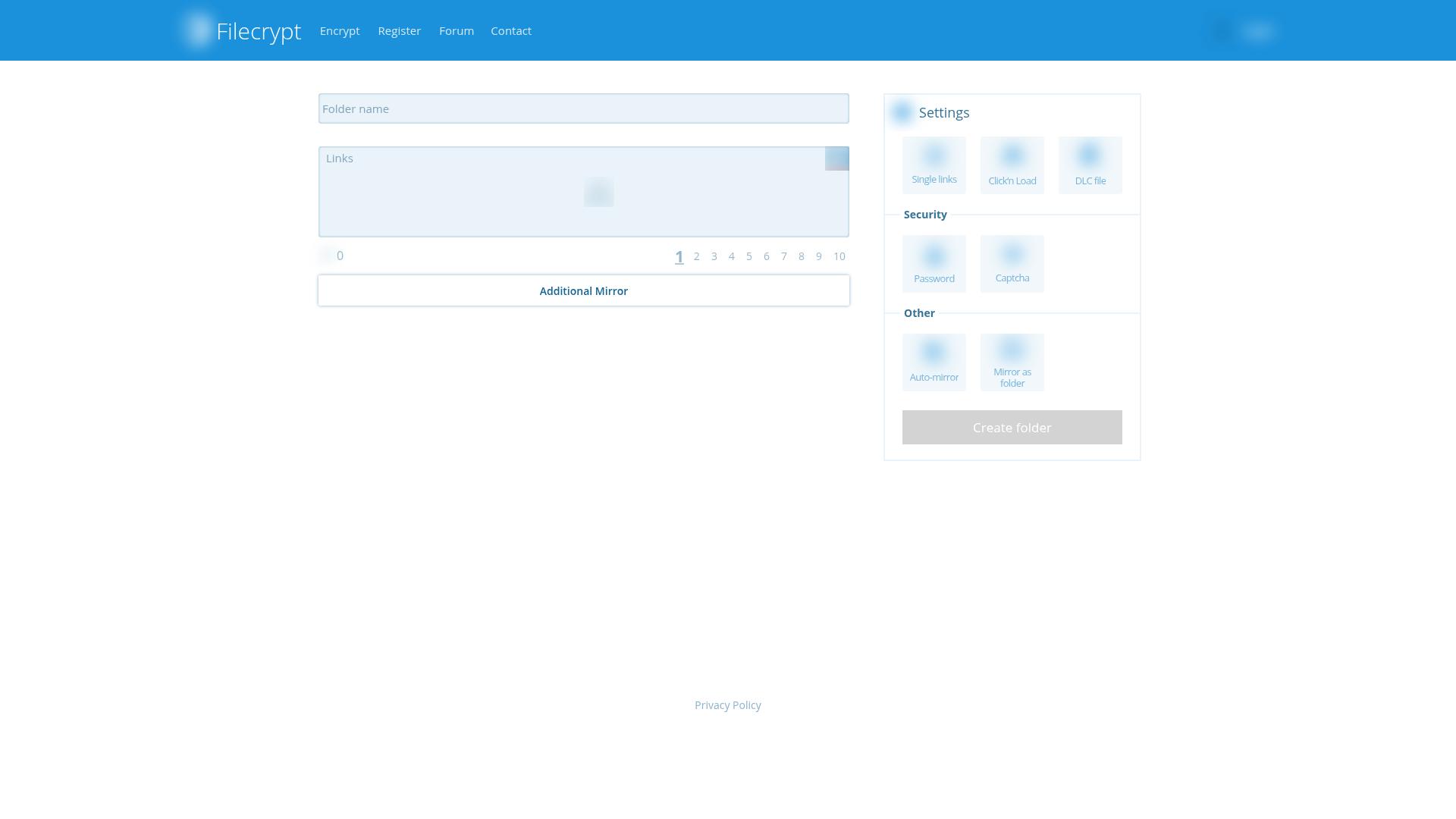Viewport: 1456px width, 819px height.
Task: Open the Privacy Policy link
Action: click(727, 704)
